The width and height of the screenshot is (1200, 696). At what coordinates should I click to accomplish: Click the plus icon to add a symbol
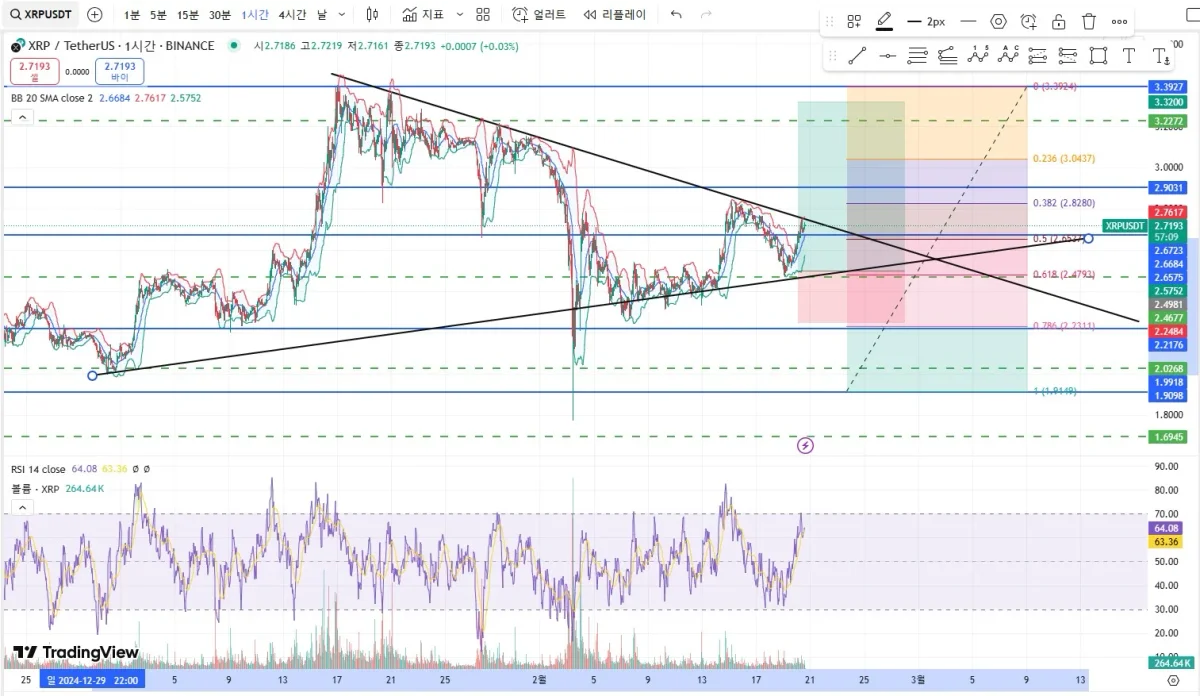tap(94, 15)
